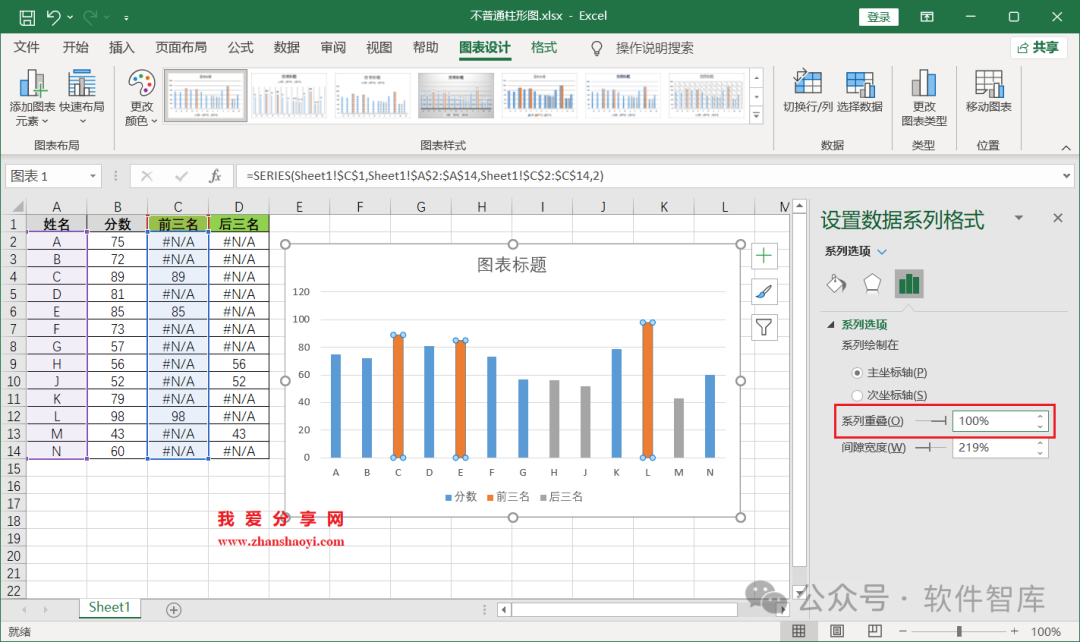Switch to the Data tab
This screenshot has height=642, width=1080.
click(287, 48)
